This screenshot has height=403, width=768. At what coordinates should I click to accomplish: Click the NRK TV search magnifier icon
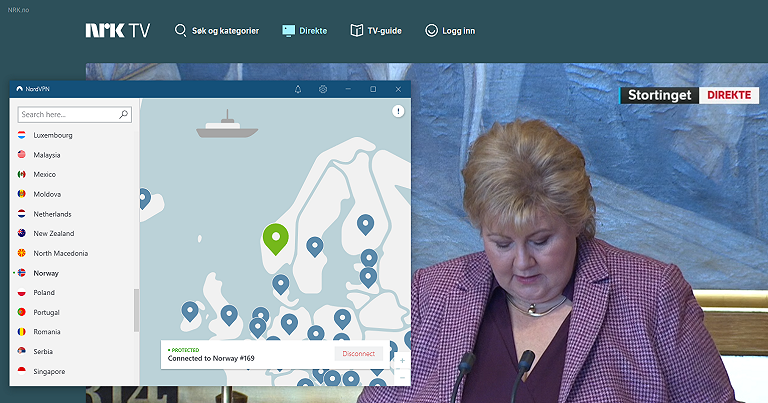point(180,30)
